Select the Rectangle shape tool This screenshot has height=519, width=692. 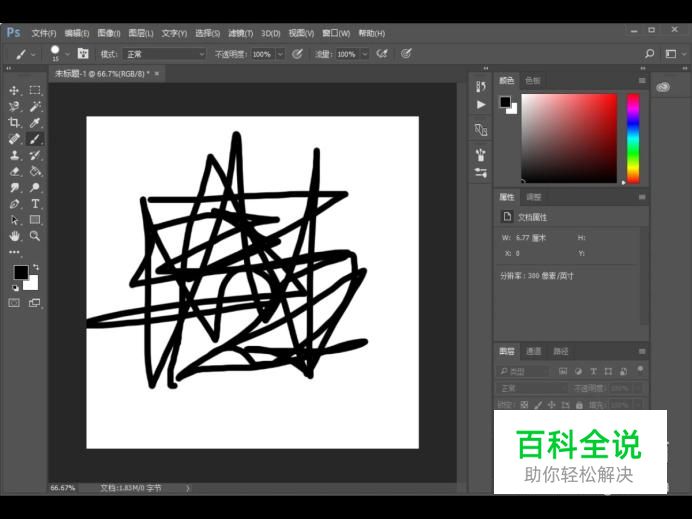coord(35,220)
